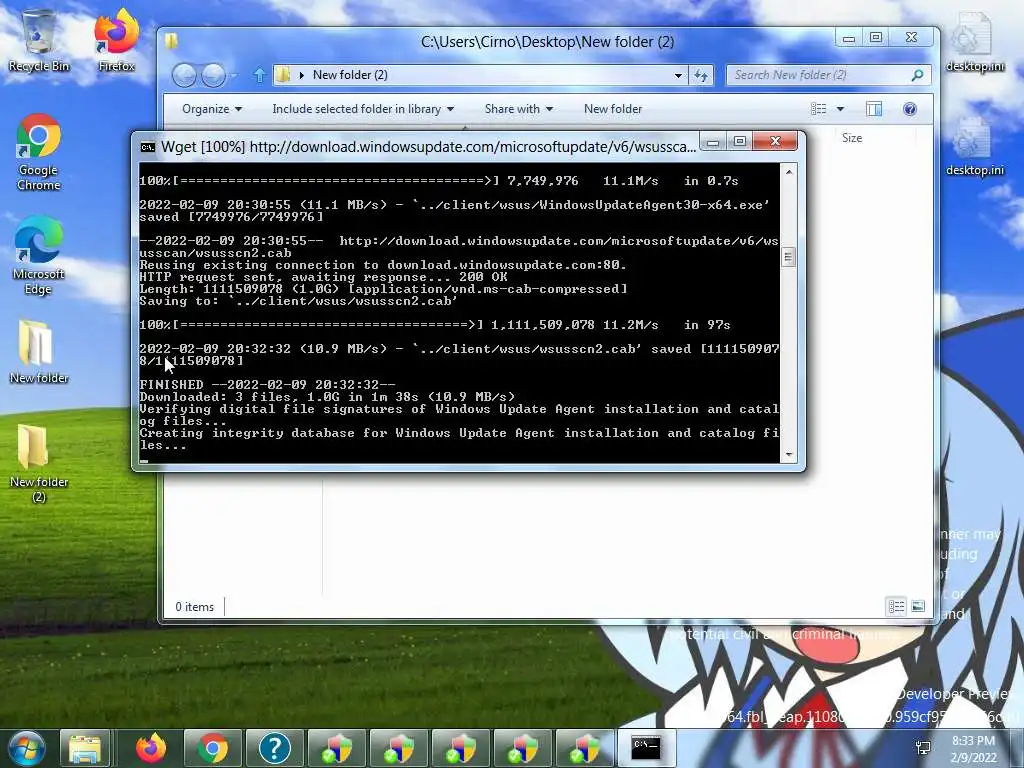This screenshot has width=1024, height=768.
Task: Expand the address bar history dropdown
Action: (x=678, y=76)
